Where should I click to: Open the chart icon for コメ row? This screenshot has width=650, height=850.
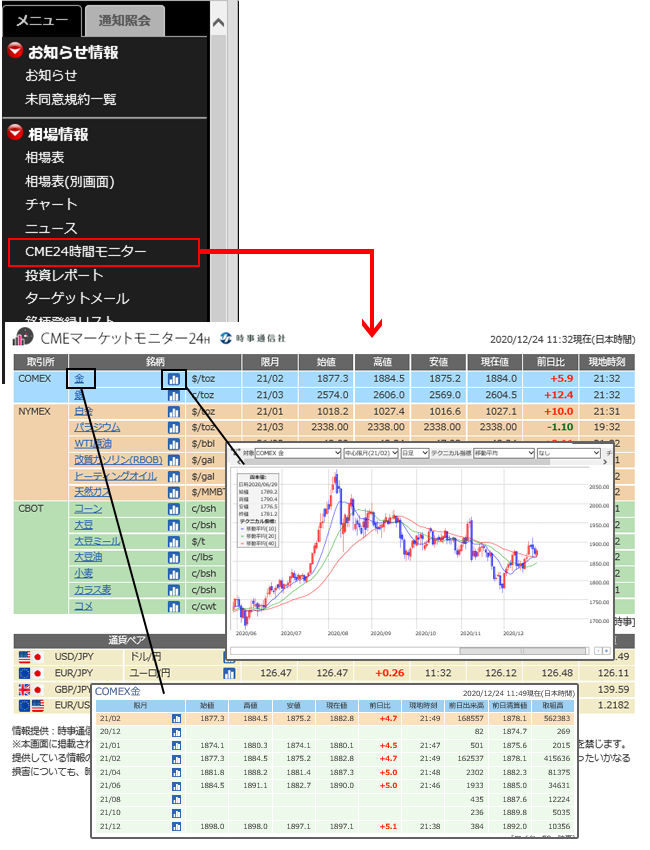(x=173, y=607)
